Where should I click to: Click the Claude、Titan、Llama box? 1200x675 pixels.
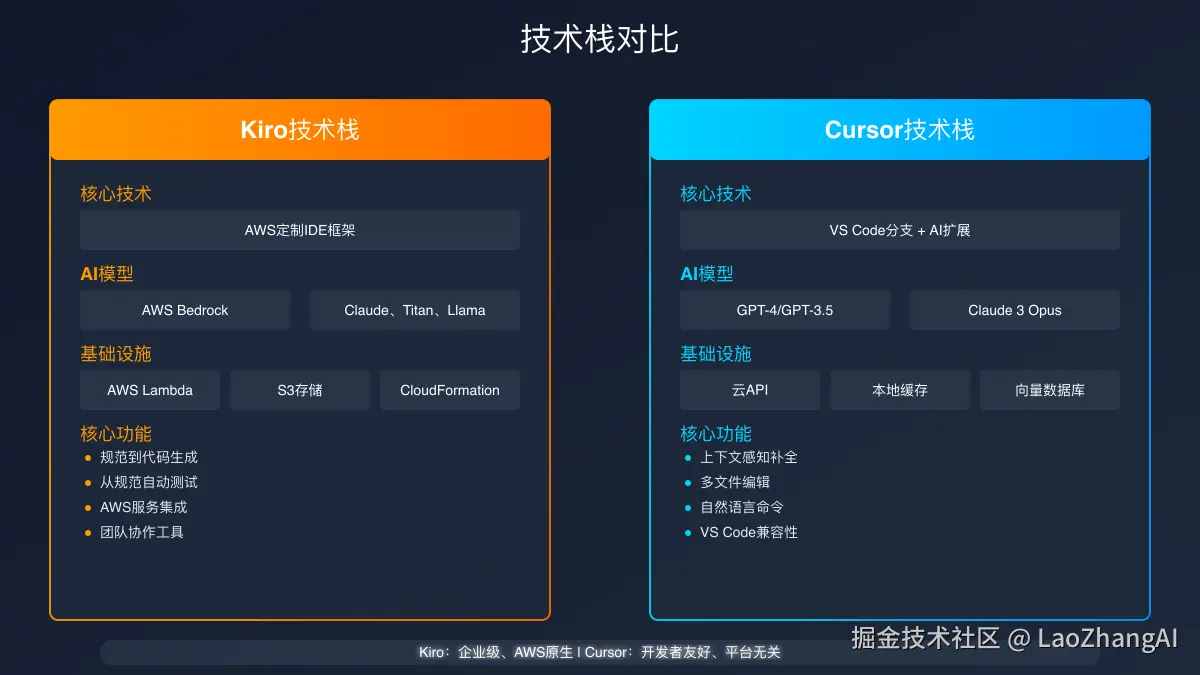(x=415, y=310)
